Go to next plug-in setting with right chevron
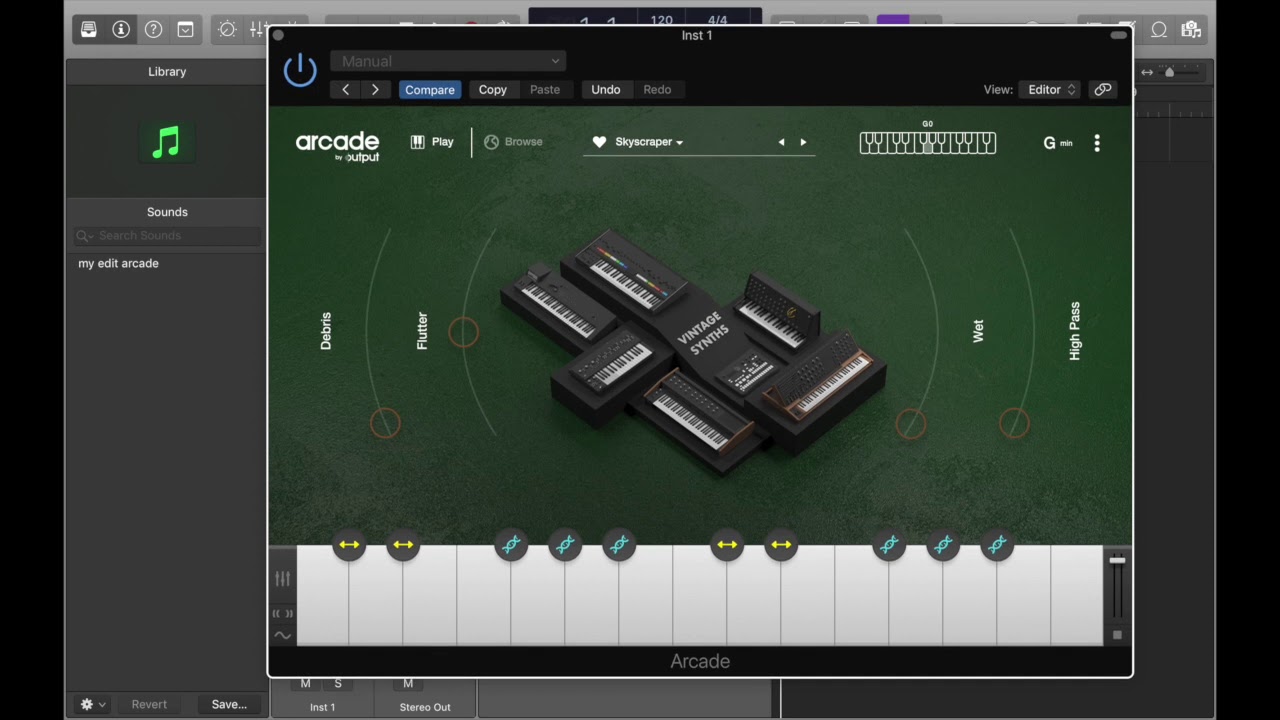Screen dimensions: 1280x720 pos(375,90)
